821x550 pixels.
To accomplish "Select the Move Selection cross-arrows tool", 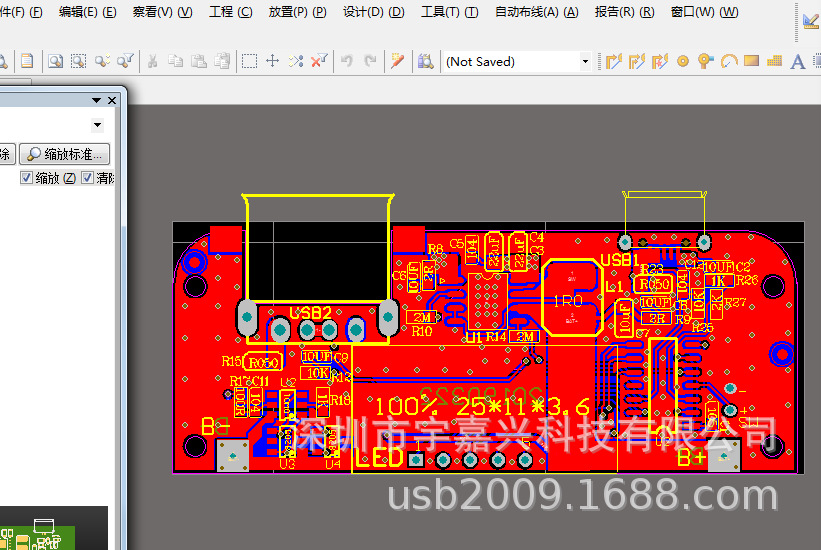I will pyautogui.click(x=272, y=61).
